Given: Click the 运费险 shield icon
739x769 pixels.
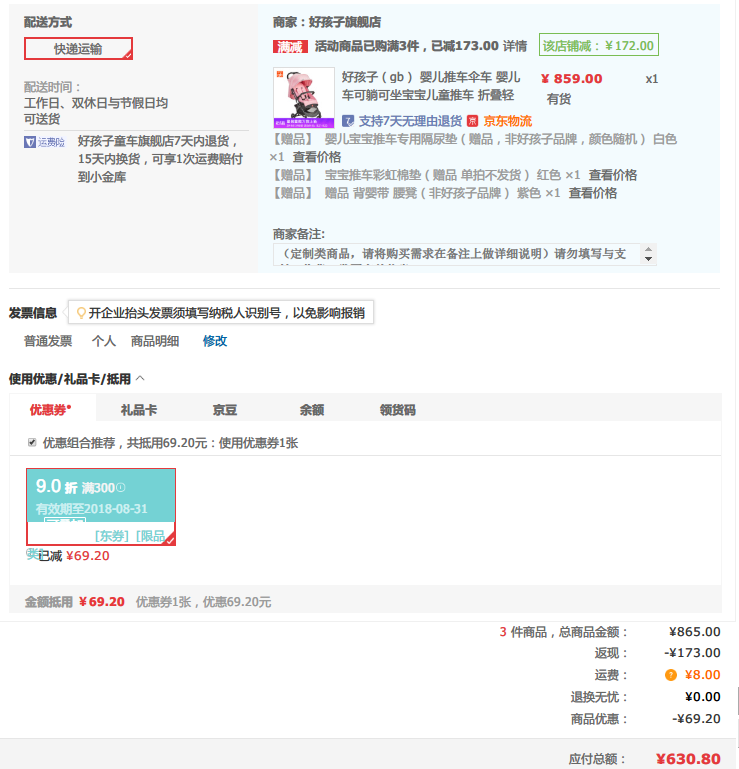Looking at the screenshot, I should tap(29, 142).
